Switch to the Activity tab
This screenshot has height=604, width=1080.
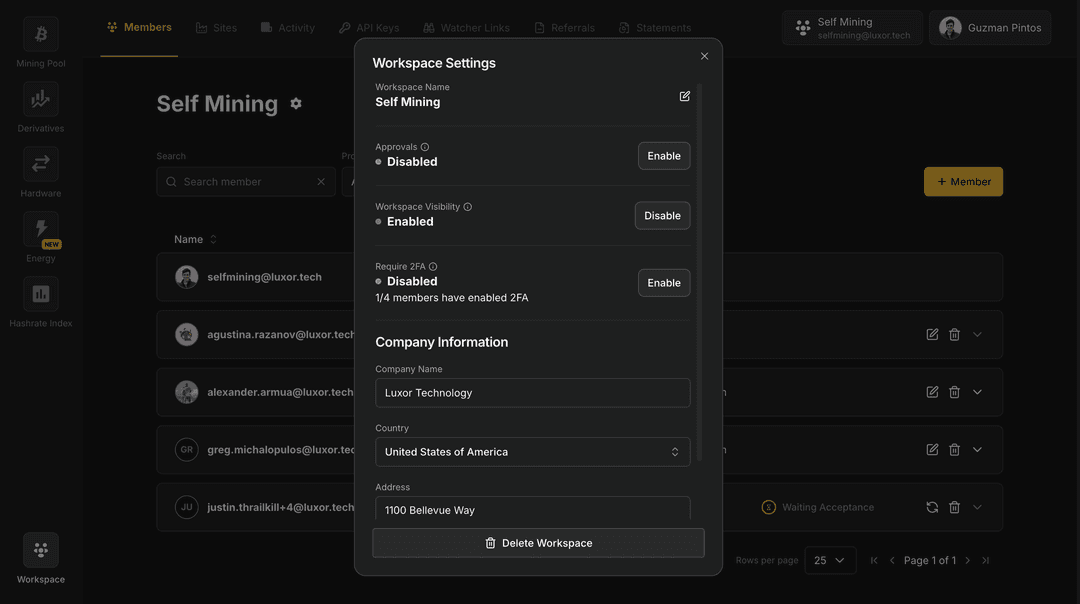[287, 28]
